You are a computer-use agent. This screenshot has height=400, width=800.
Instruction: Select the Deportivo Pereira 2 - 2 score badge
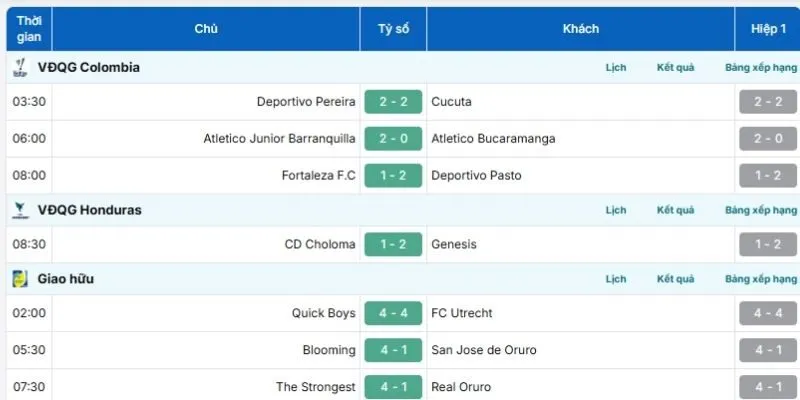tap(393, 102)
